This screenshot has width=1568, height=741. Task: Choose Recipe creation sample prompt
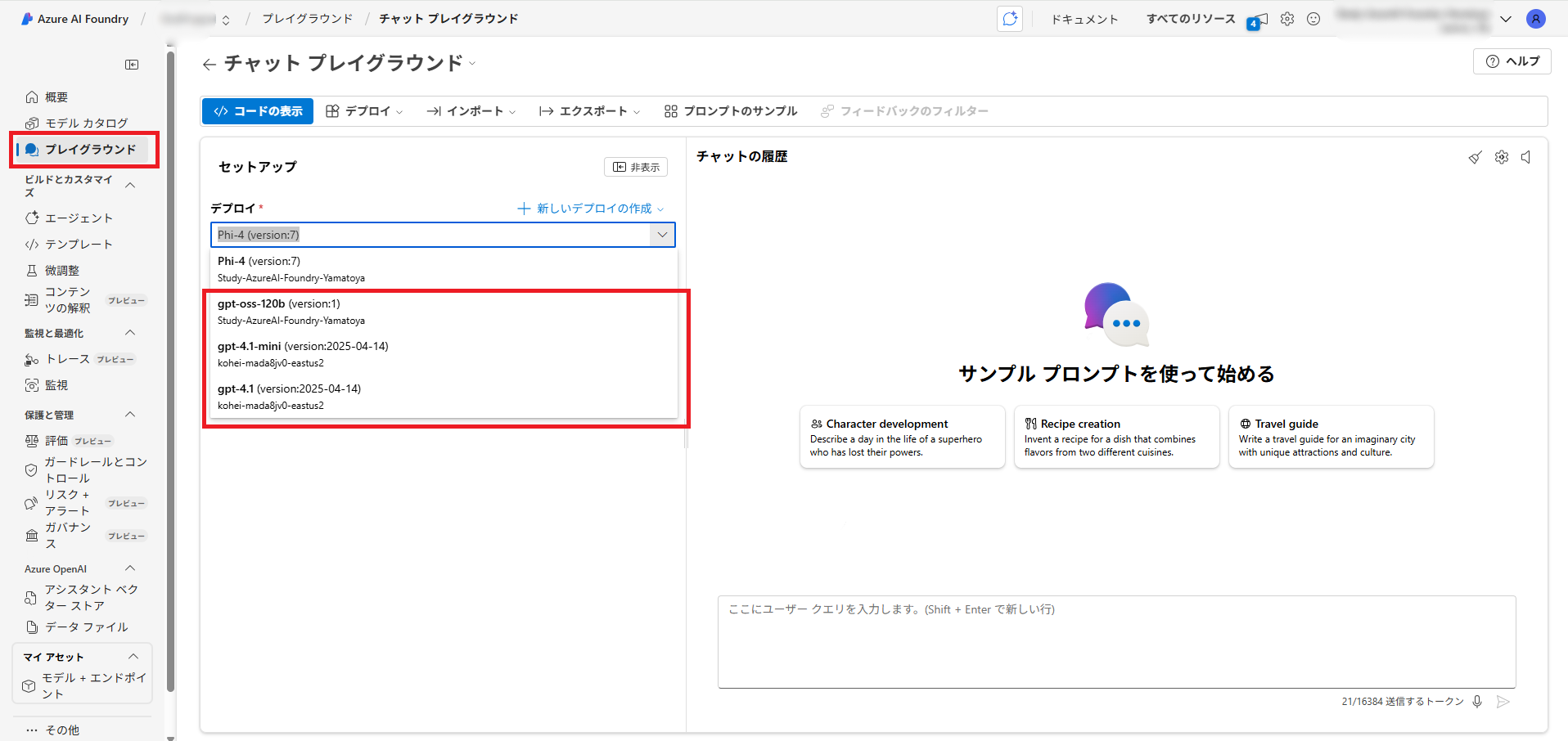(x=1117, y=437)
